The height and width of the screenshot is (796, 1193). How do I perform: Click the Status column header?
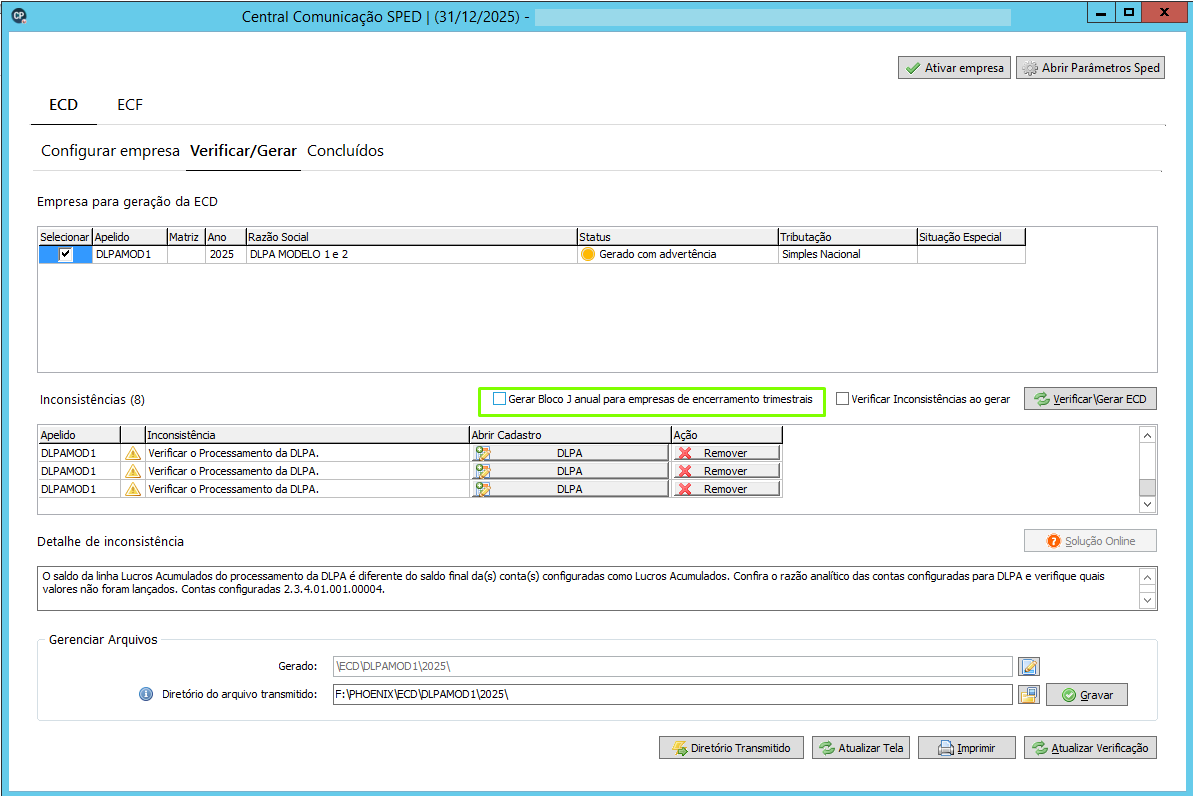677,237
